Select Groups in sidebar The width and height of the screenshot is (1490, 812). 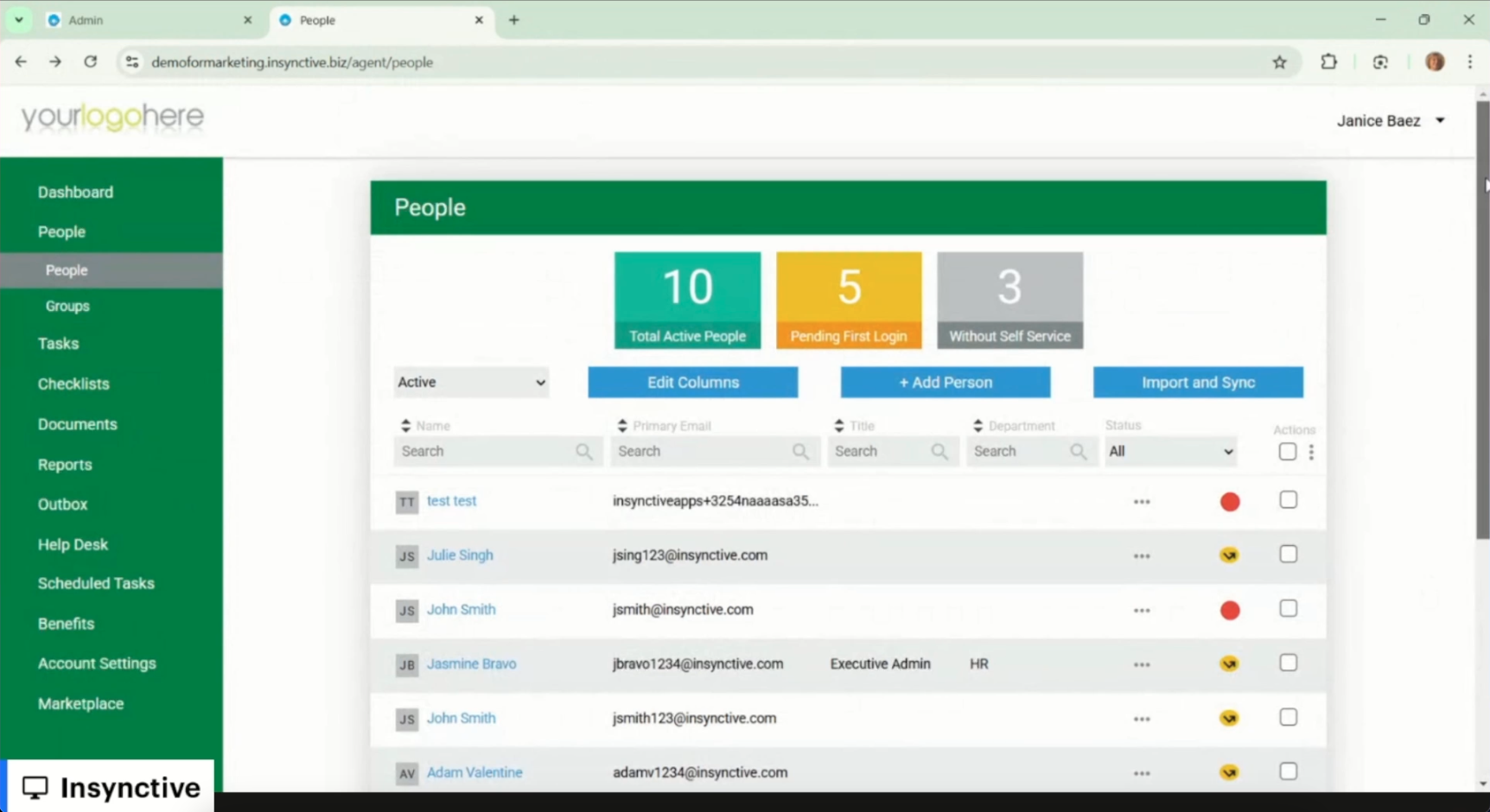[67, 307]
